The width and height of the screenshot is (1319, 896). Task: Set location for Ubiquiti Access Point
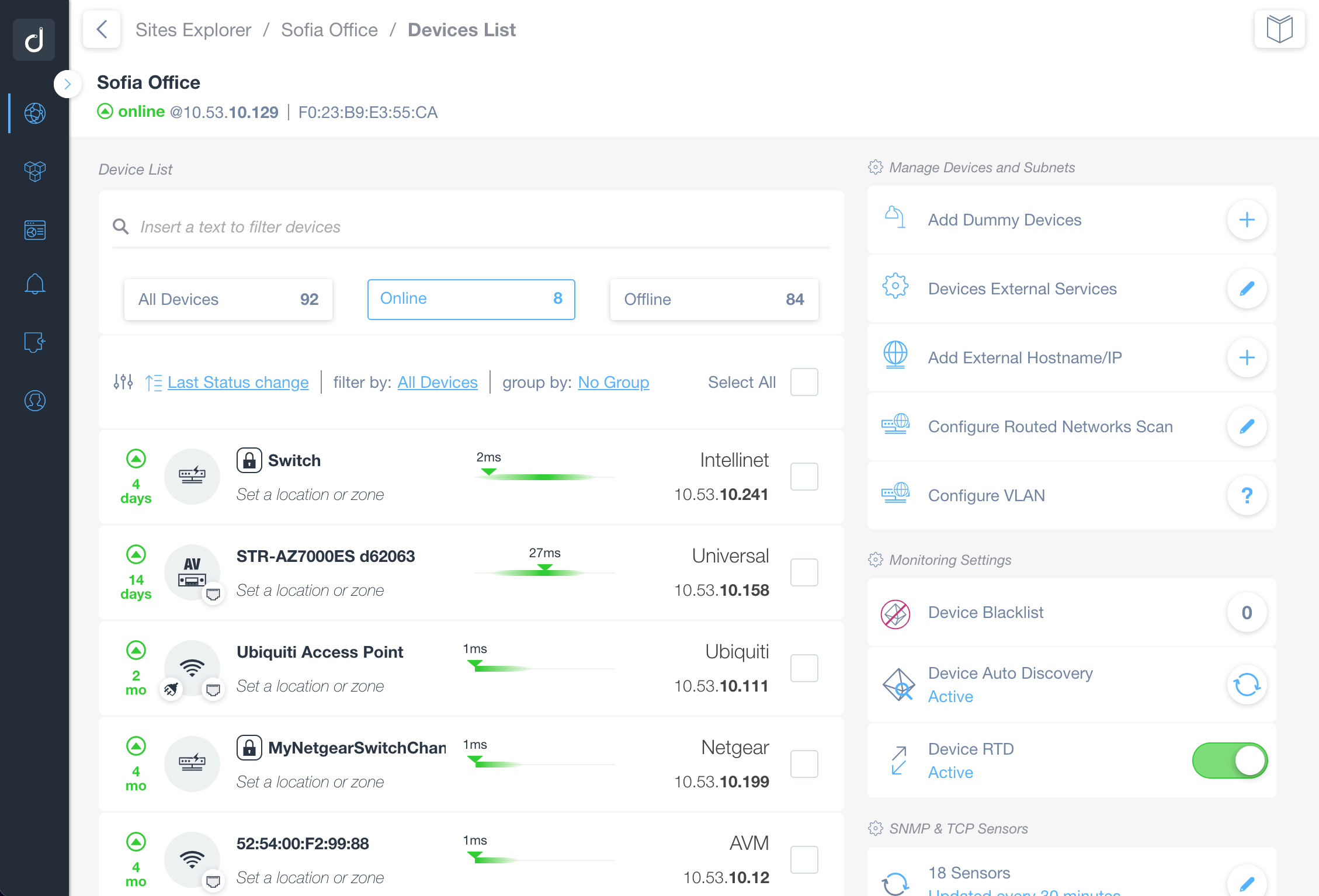pos(310,686)
